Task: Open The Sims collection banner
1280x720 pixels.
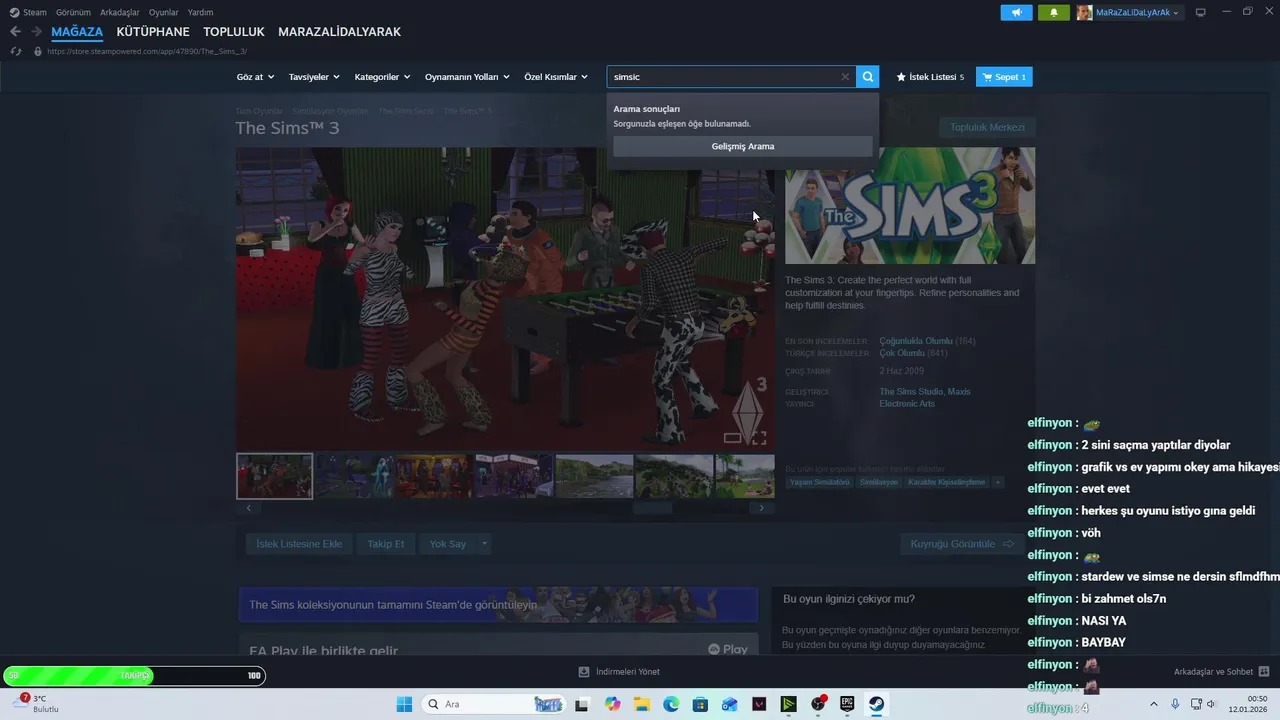Action: coord(498,605)
